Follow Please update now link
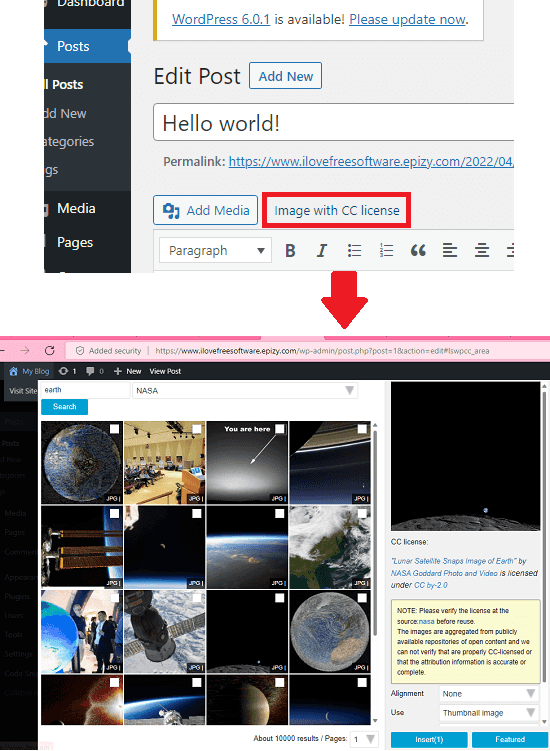The height and width of the screenshot is (751, 550). coord(408,20)
